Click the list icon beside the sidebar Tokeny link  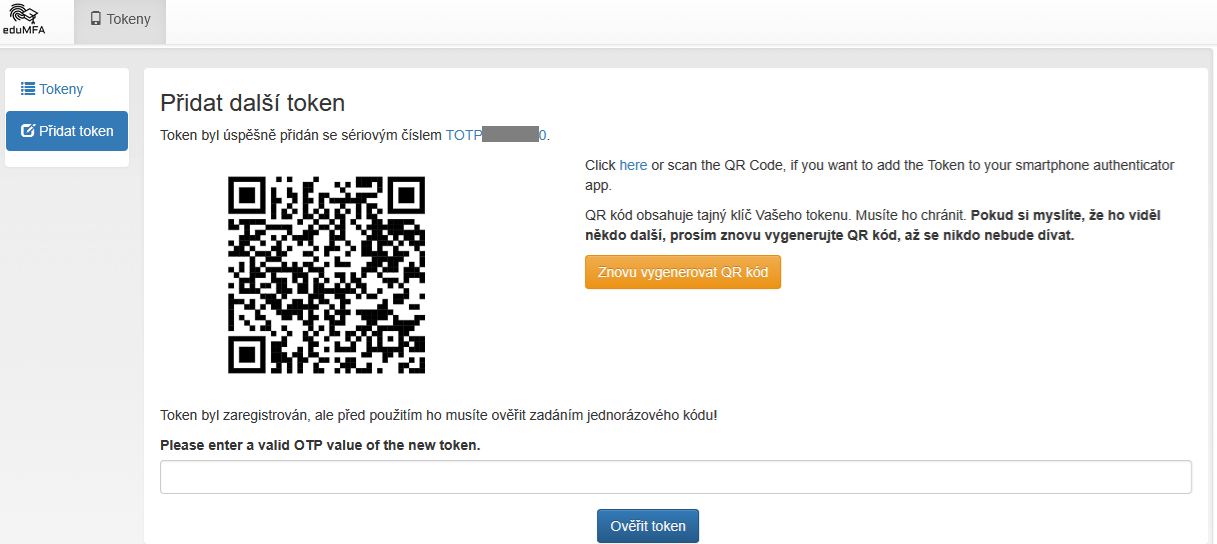pos(28,89)
